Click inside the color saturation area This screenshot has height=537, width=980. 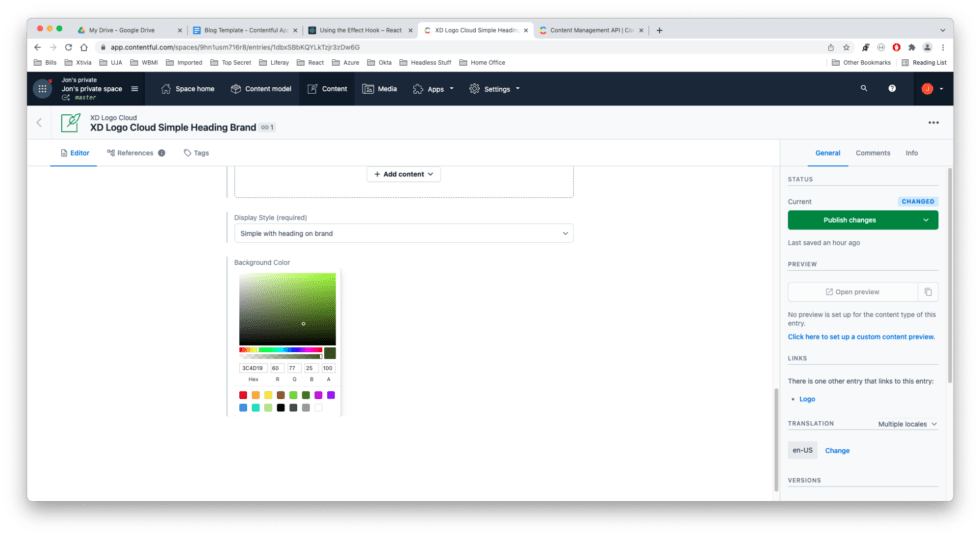pyautogui.click(x=288, y=309)
